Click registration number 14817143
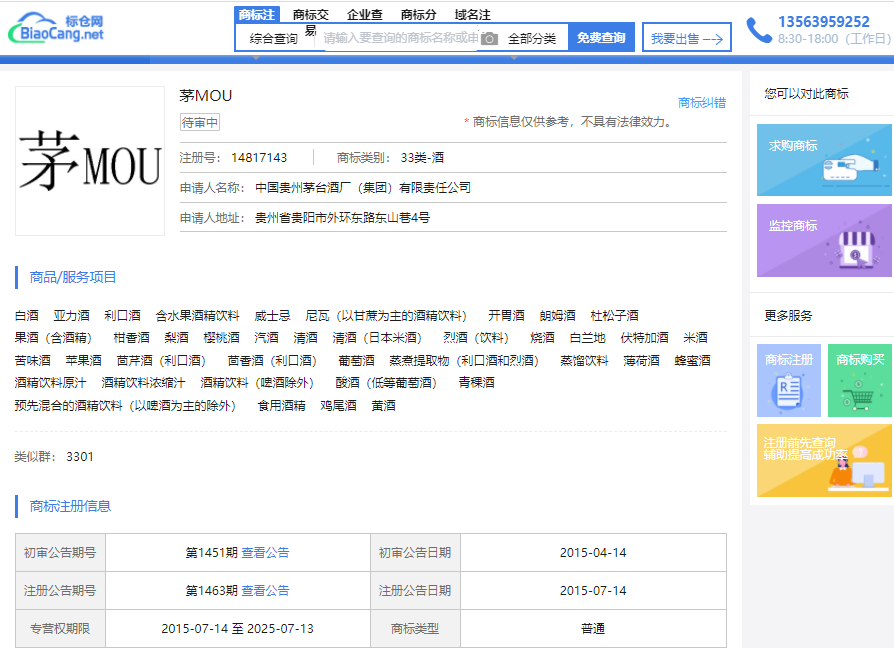 (x=259, y=158)
